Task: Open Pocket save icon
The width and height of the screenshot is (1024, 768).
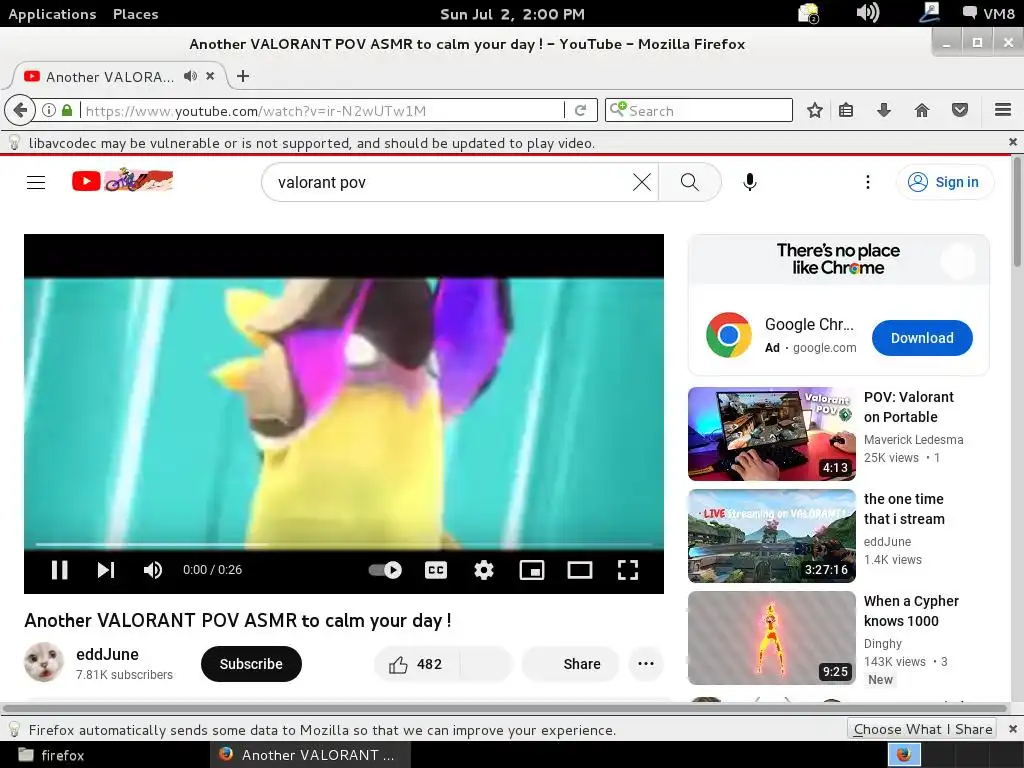Action: click(959, 110)
